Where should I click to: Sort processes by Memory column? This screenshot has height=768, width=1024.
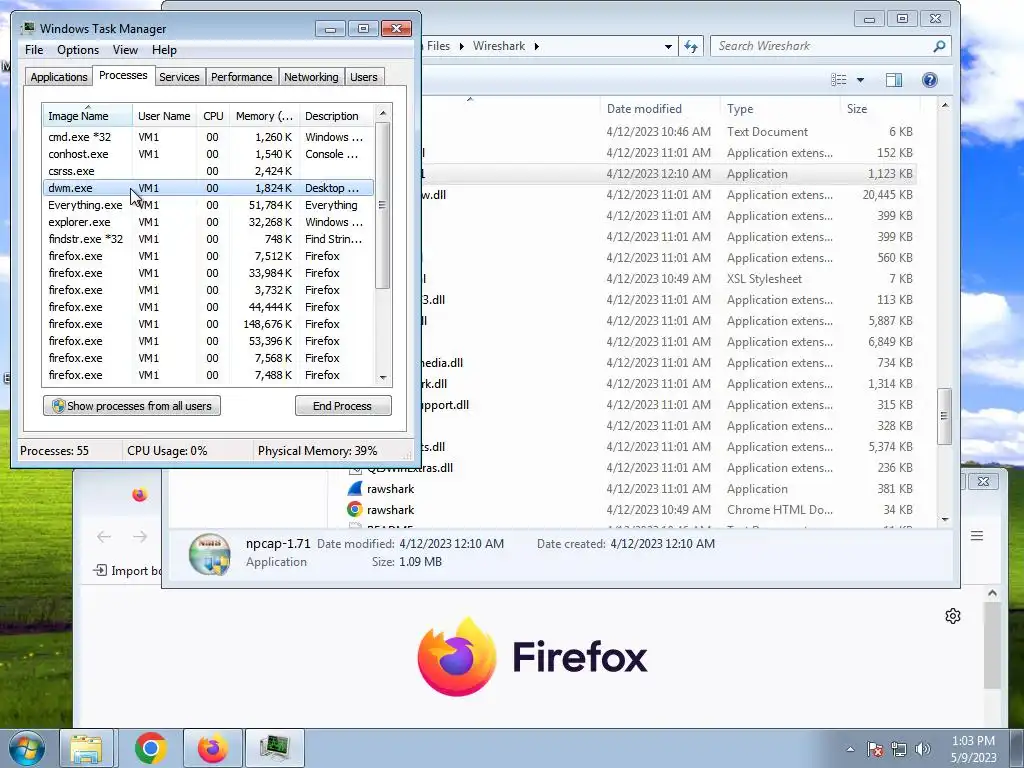coord(264,116)
